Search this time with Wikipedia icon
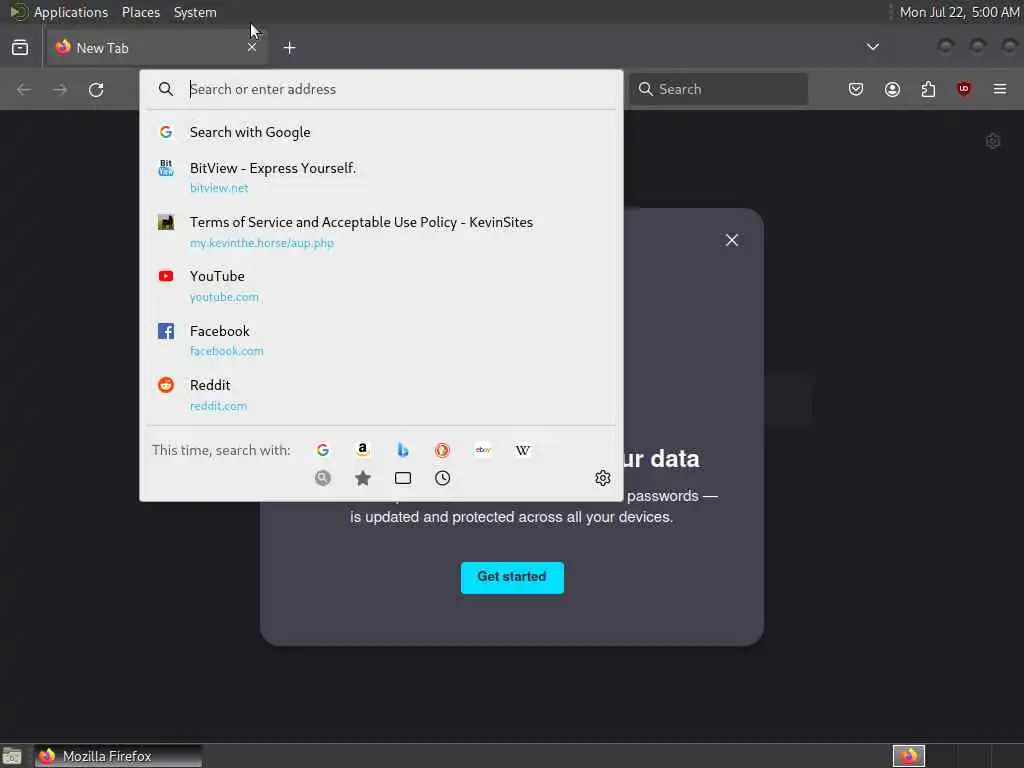The image size is (1024, 768). (x=522, y=450)
